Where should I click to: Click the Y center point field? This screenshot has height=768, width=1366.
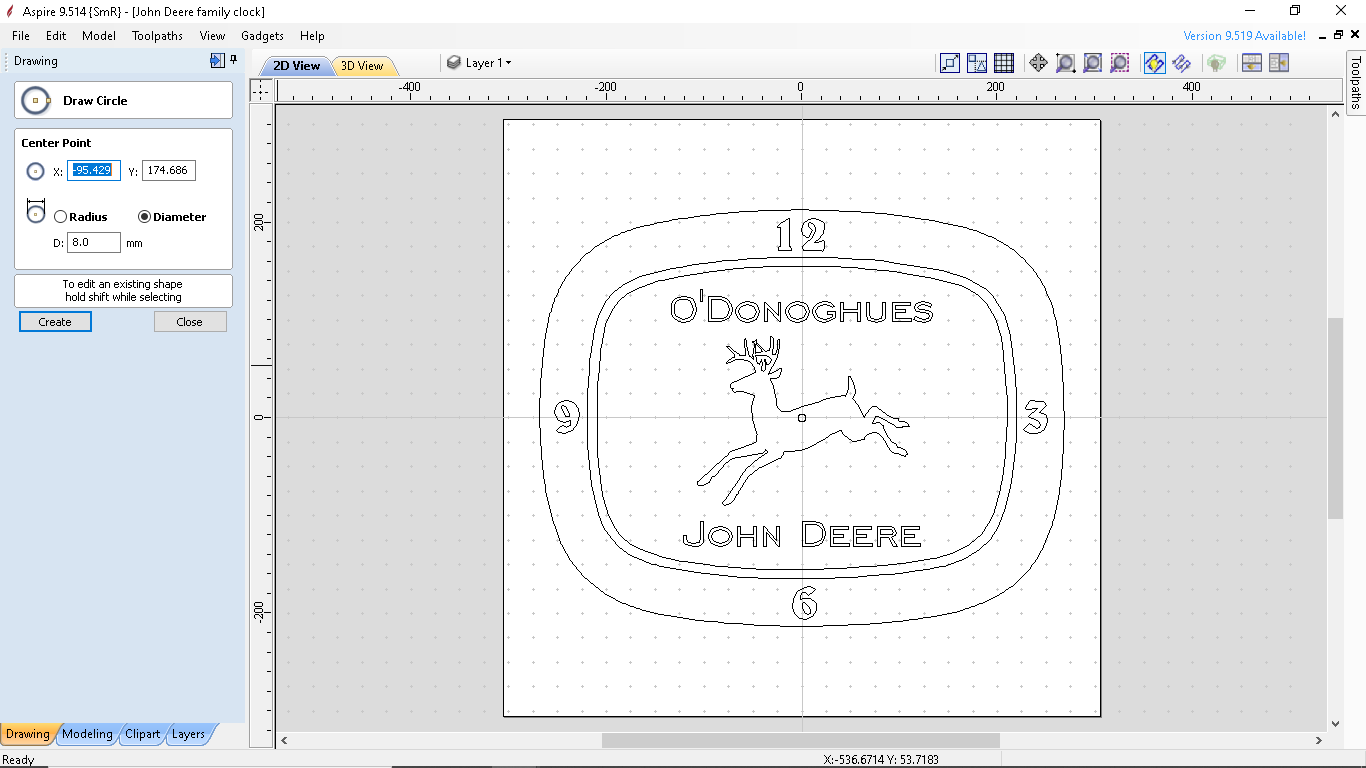tap(169, 171)
